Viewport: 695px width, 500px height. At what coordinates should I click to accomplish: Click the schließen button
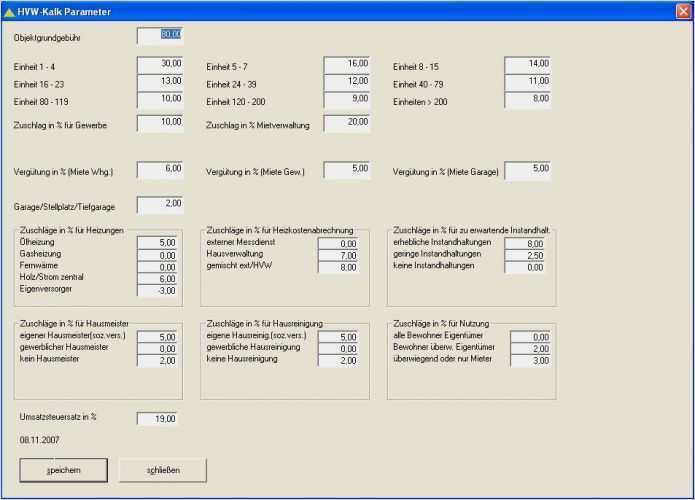coord(163,470)
